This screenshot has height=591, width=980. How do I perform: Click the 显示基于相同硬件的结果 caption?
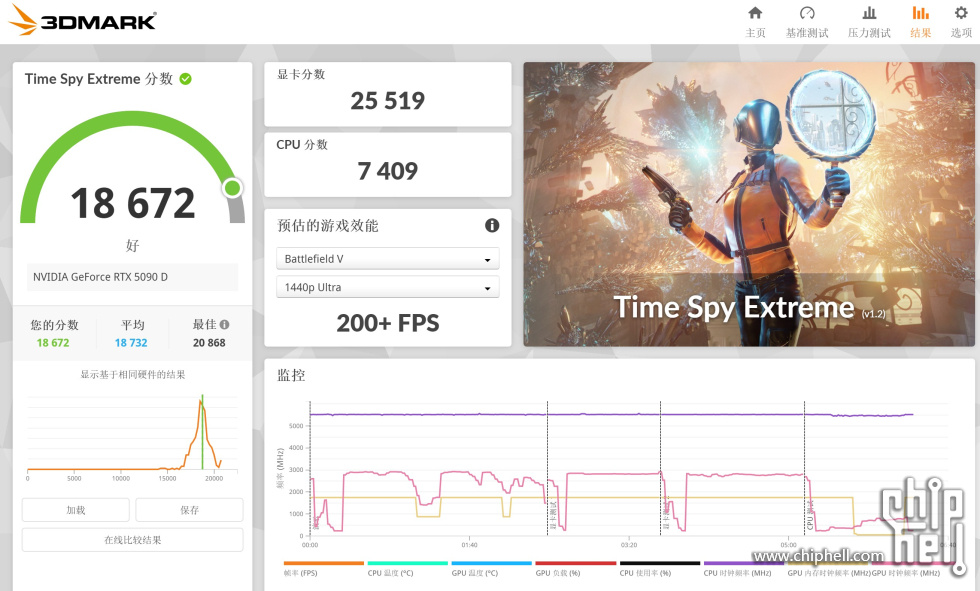(132, 374)
